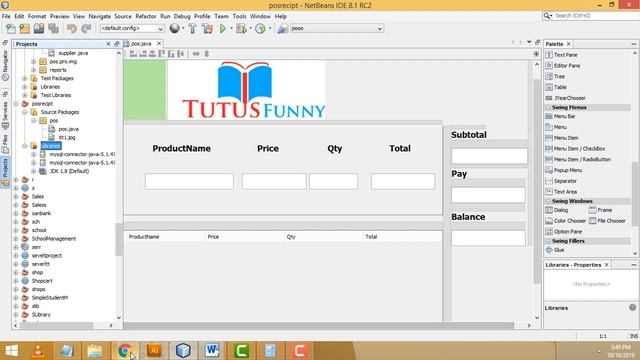
Task: Click the New Project toolbar icon
Action: click(25, 29)
